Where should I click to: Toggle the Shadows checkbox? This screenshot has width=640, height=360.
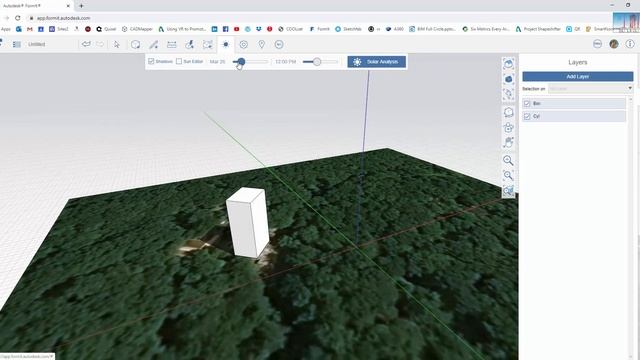[151, 61]
